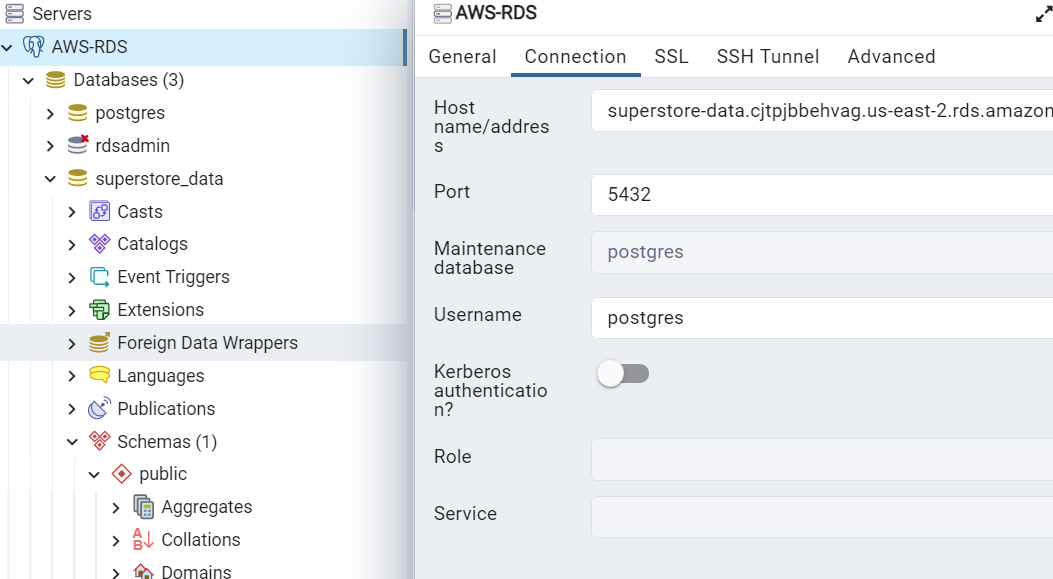
Task: Collapse the superstore_data database node
Action: [50, 179]
